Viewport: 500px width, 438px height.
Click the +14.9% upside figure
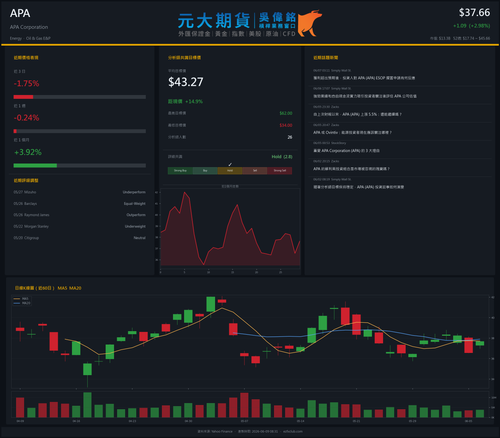(x=194, y=101)
